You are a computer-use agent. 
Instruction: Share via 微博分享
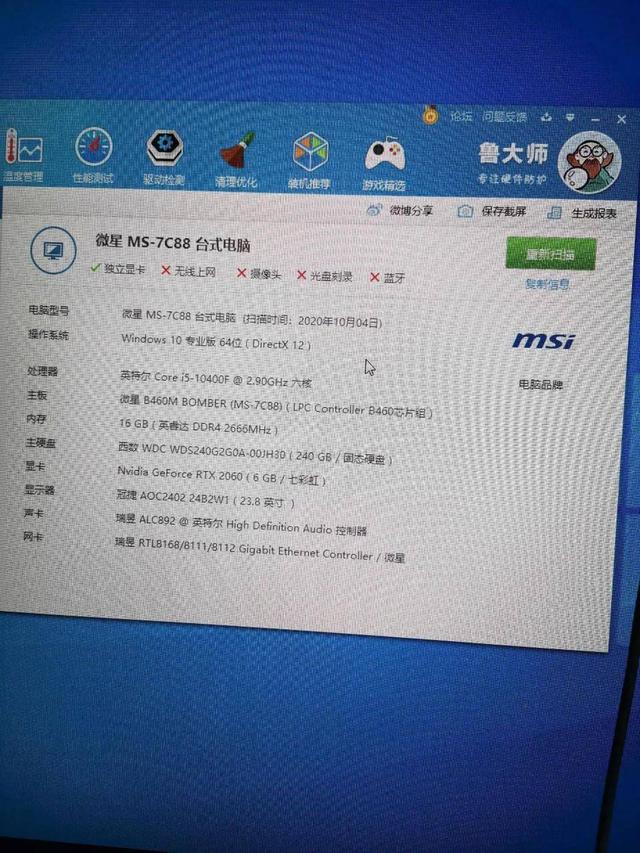coord(400,211)
